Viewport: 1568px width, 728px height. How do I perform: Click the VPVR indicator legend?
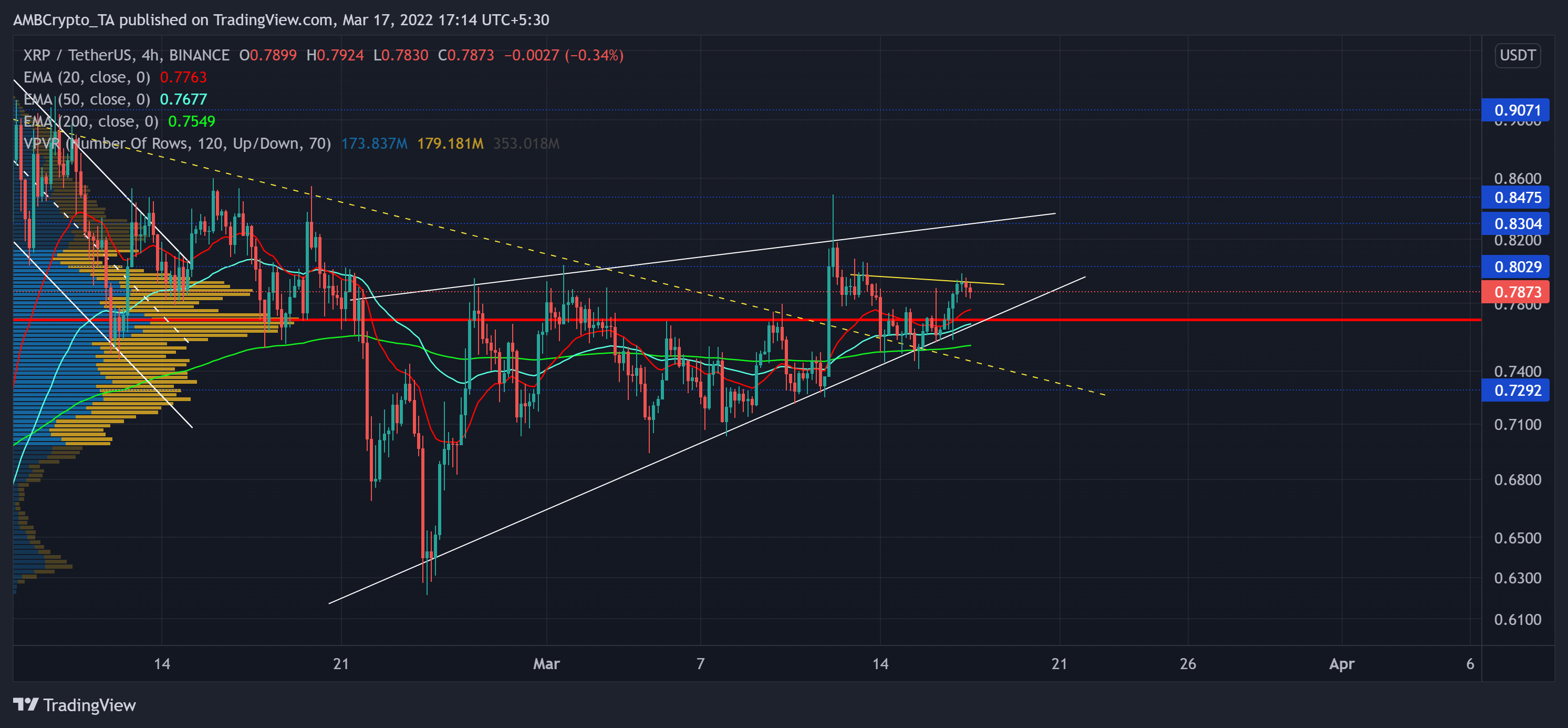coord(177,143)
